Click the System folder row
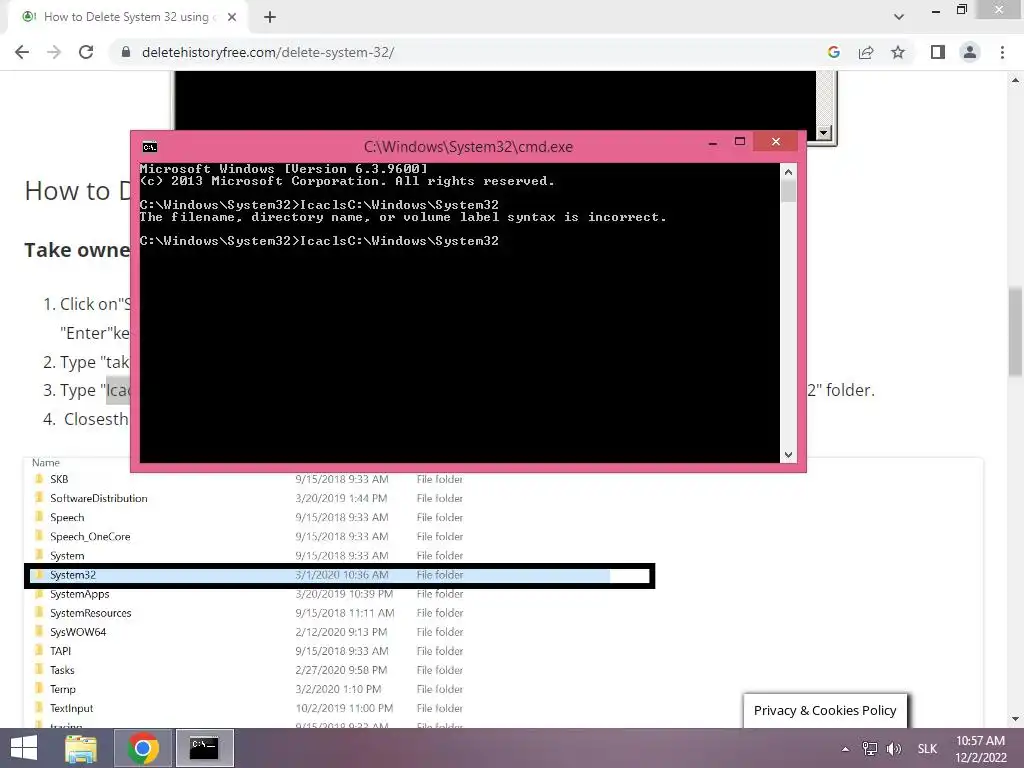1024x768 pixels. tap(248, 556)
